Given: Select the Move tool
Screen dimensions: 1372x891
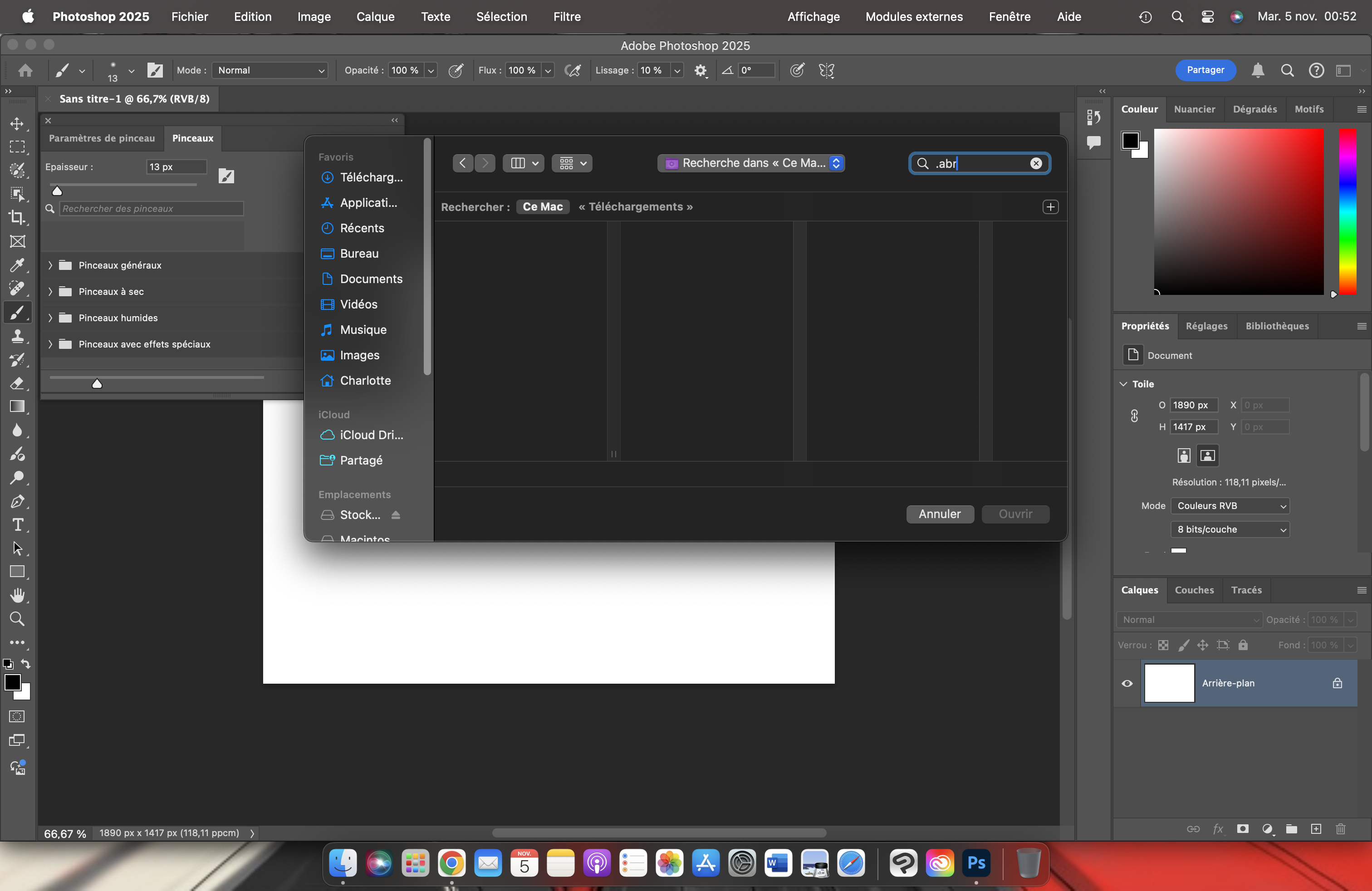Looking at the screenshot, I should point(18,123).
